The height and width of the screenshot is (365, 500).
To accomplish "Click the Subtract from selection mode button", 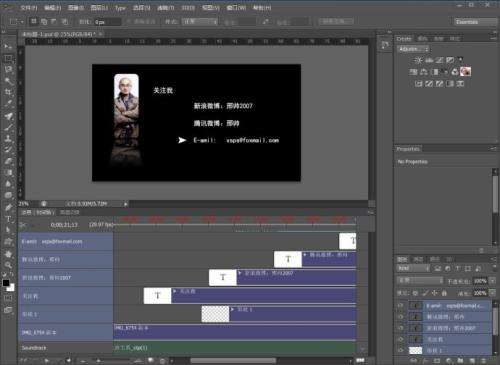I will tap(54, 22).
